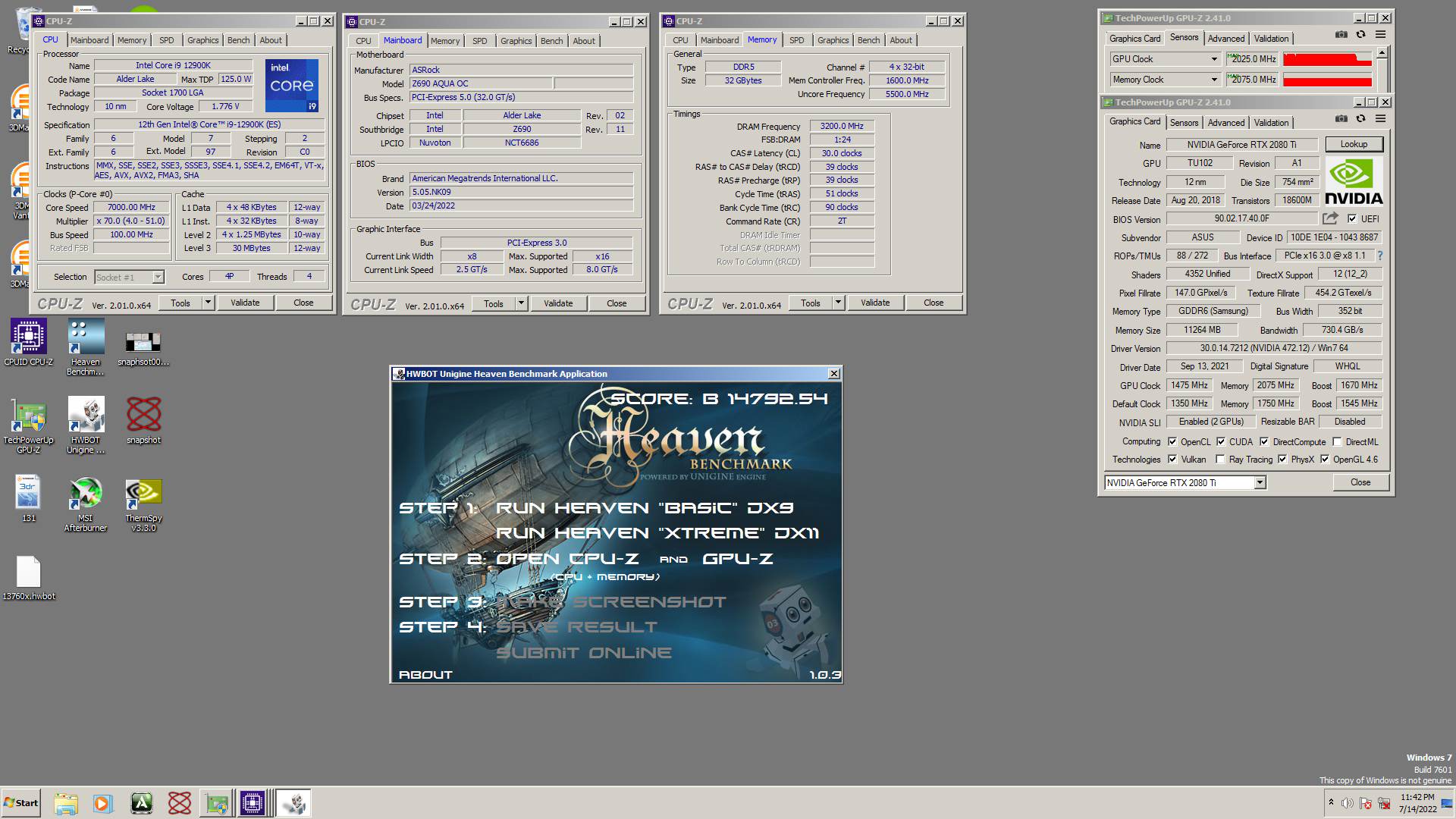This screenshot has width=1456, height=819.
Task: Toggle the CUDA checkbox
Action: [1221, 441]
